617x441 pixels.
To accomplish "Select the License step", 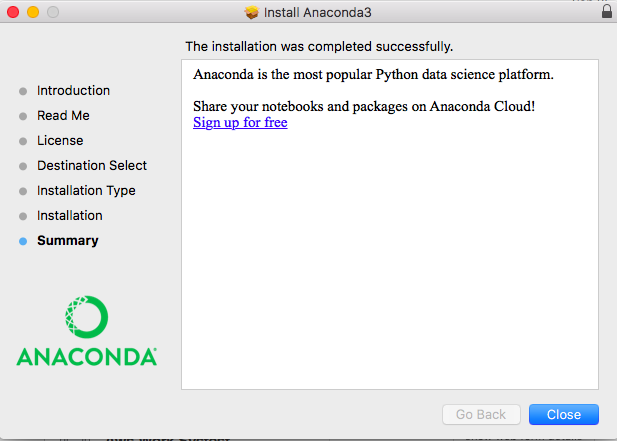I will click(60, 140).
